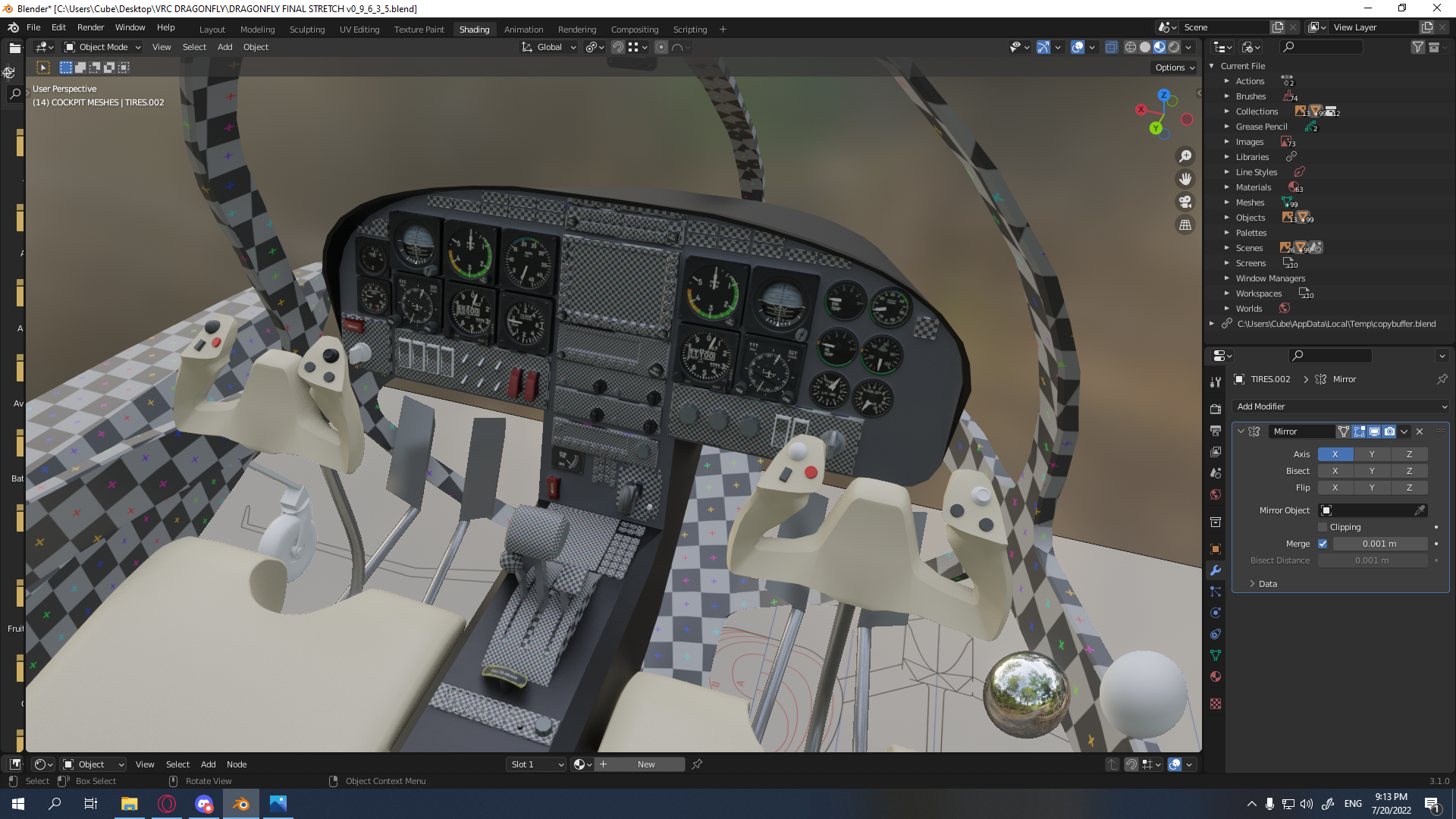
Task: Expand the Data section of Mirror
Action: pos(1267,584)
